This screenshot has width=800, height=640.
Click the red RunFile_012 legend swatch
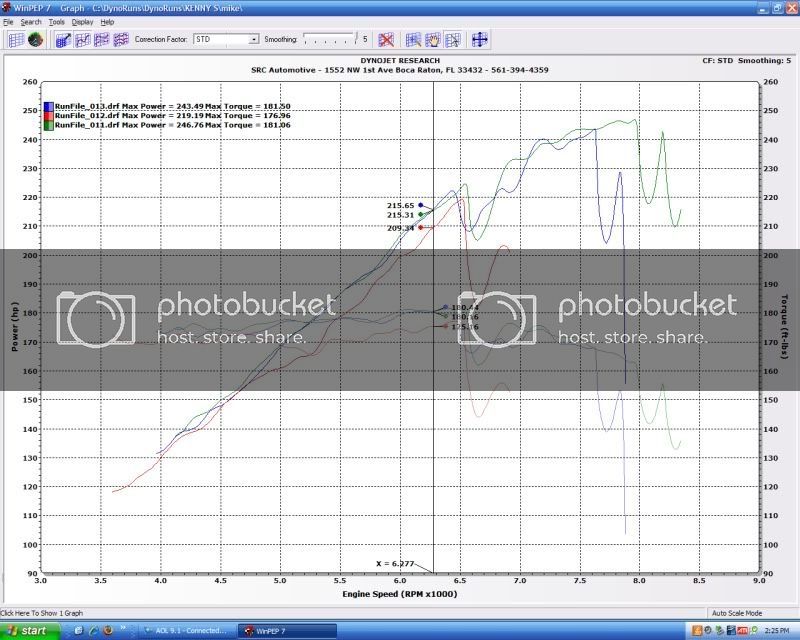(x=48, y=116)
